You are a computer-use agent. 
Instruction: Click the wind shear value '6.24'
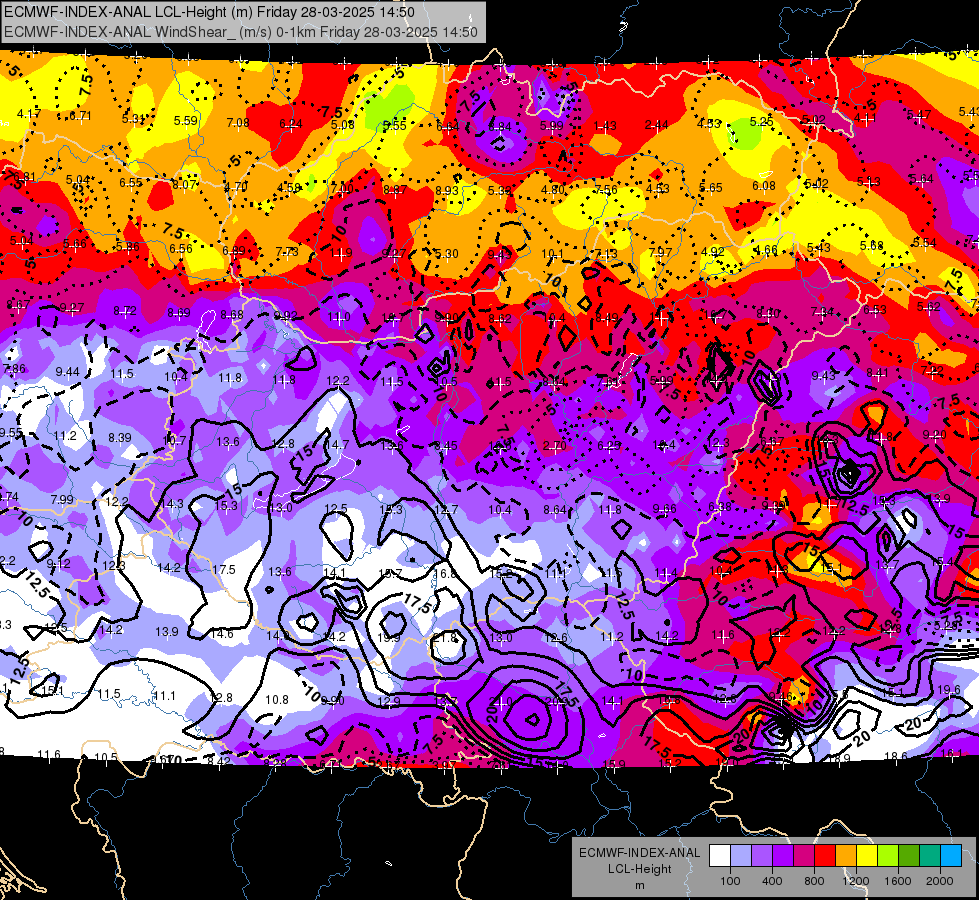pos(290,124)
